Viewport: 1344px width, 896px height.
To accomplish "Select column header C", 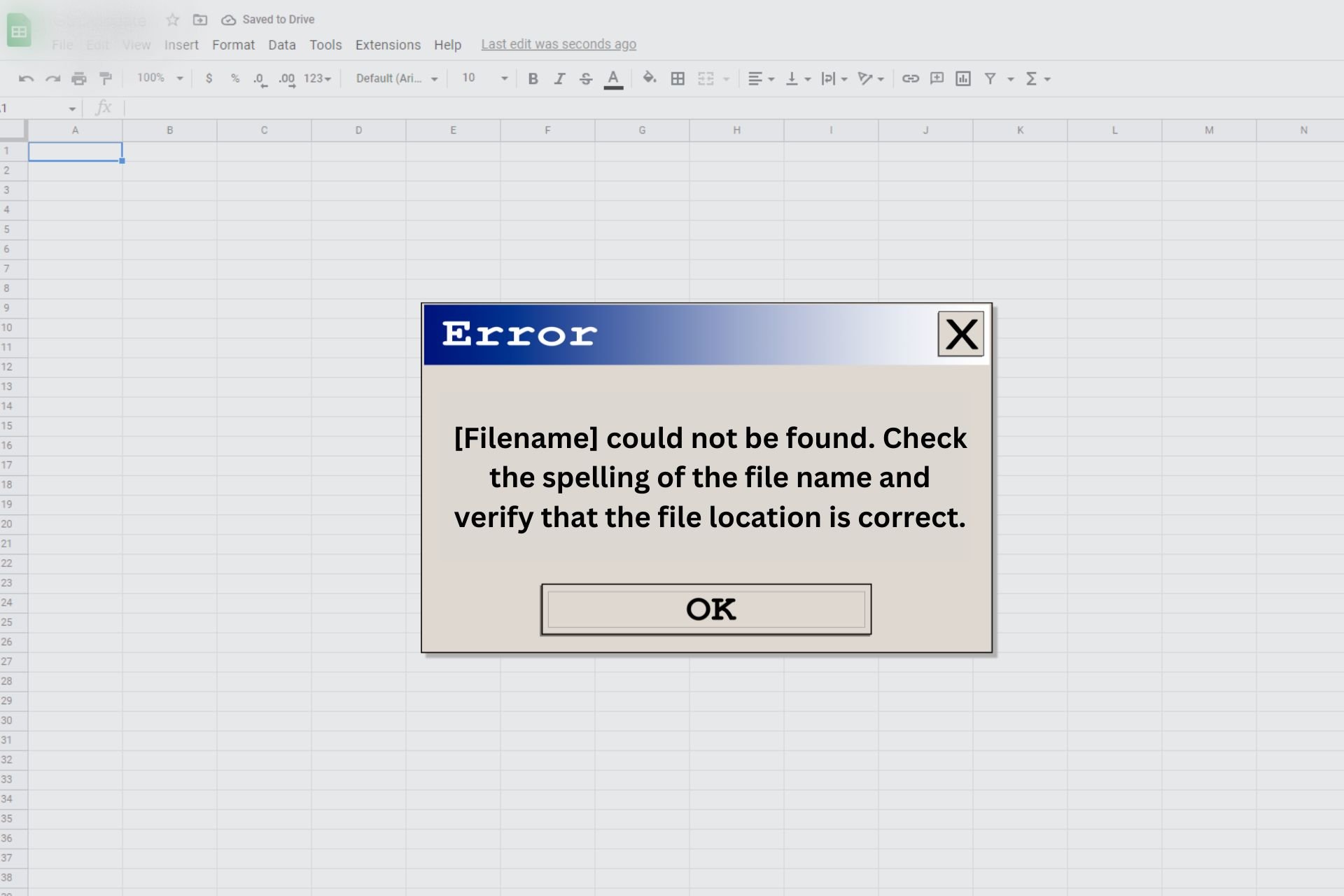I will point(264,130).
